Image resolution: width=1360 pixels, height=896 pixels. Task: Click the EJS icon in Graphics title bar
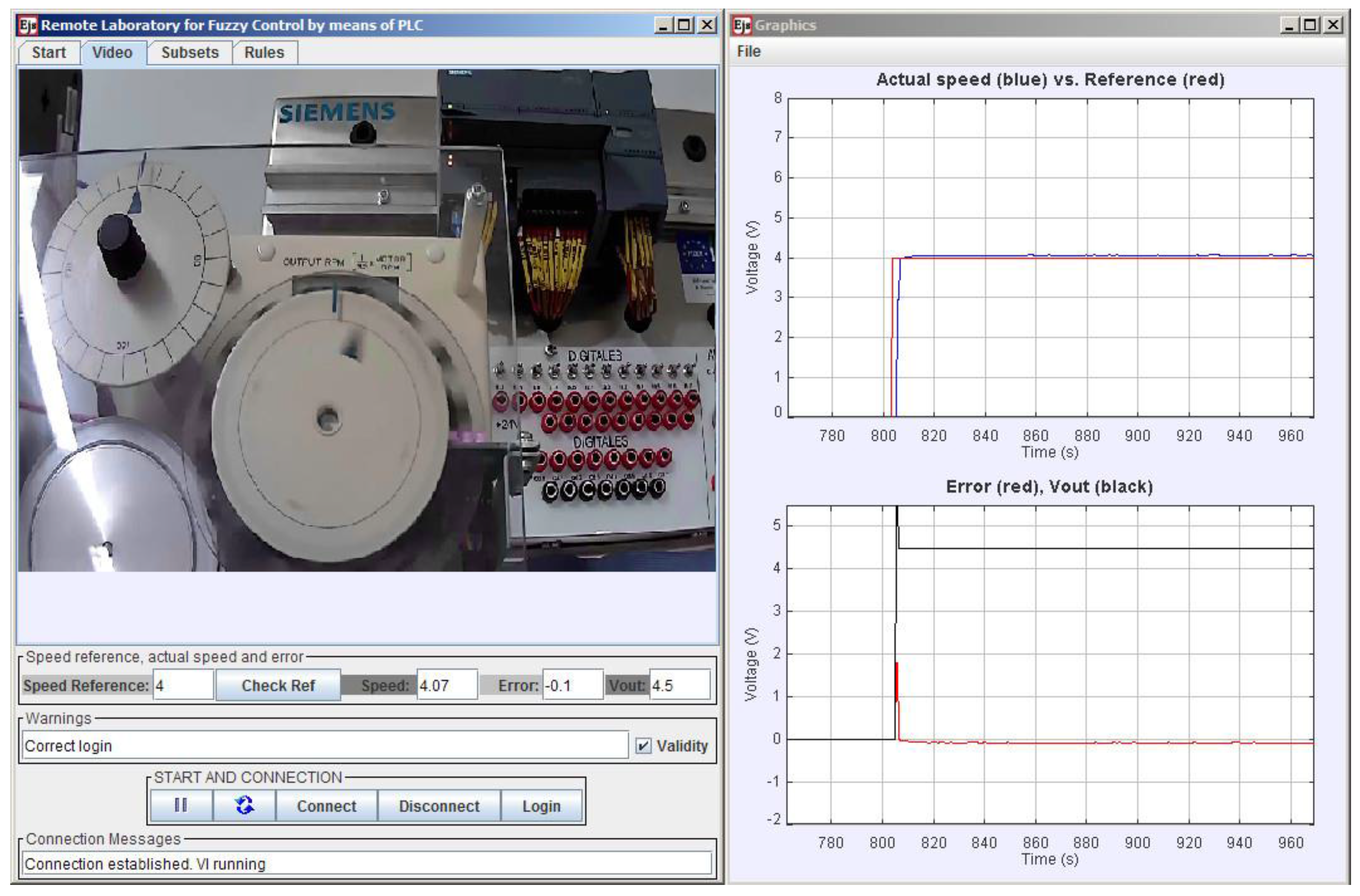tap(742, 25)
